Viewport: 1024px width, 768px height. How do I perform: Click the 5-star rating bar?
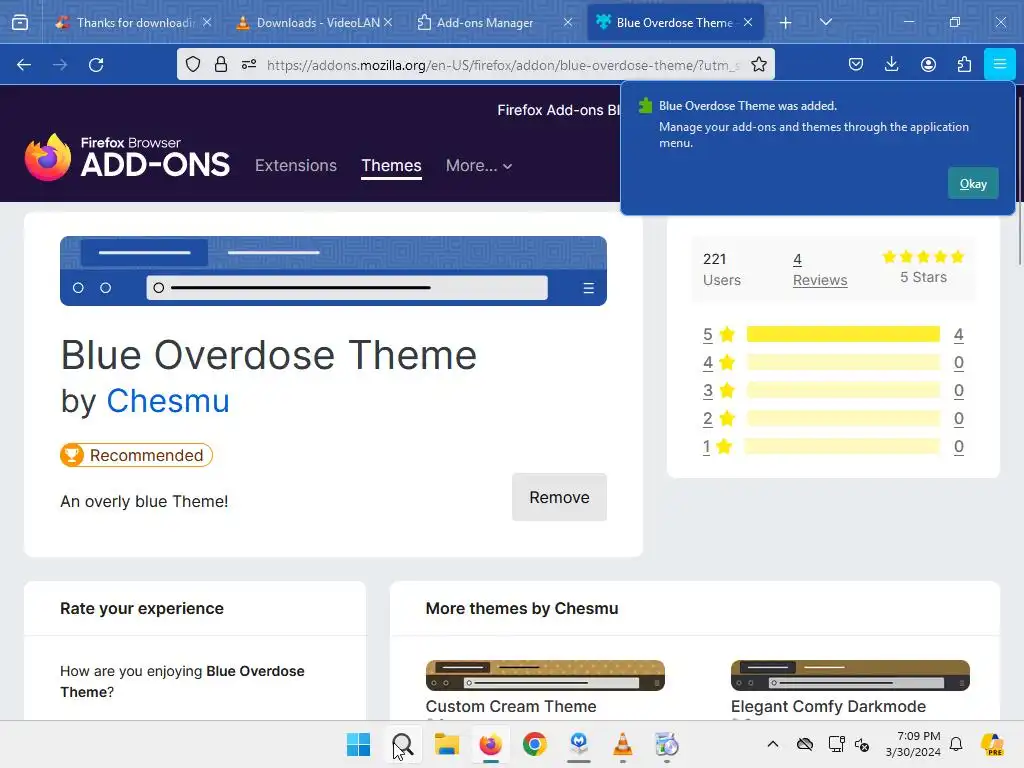843,334
